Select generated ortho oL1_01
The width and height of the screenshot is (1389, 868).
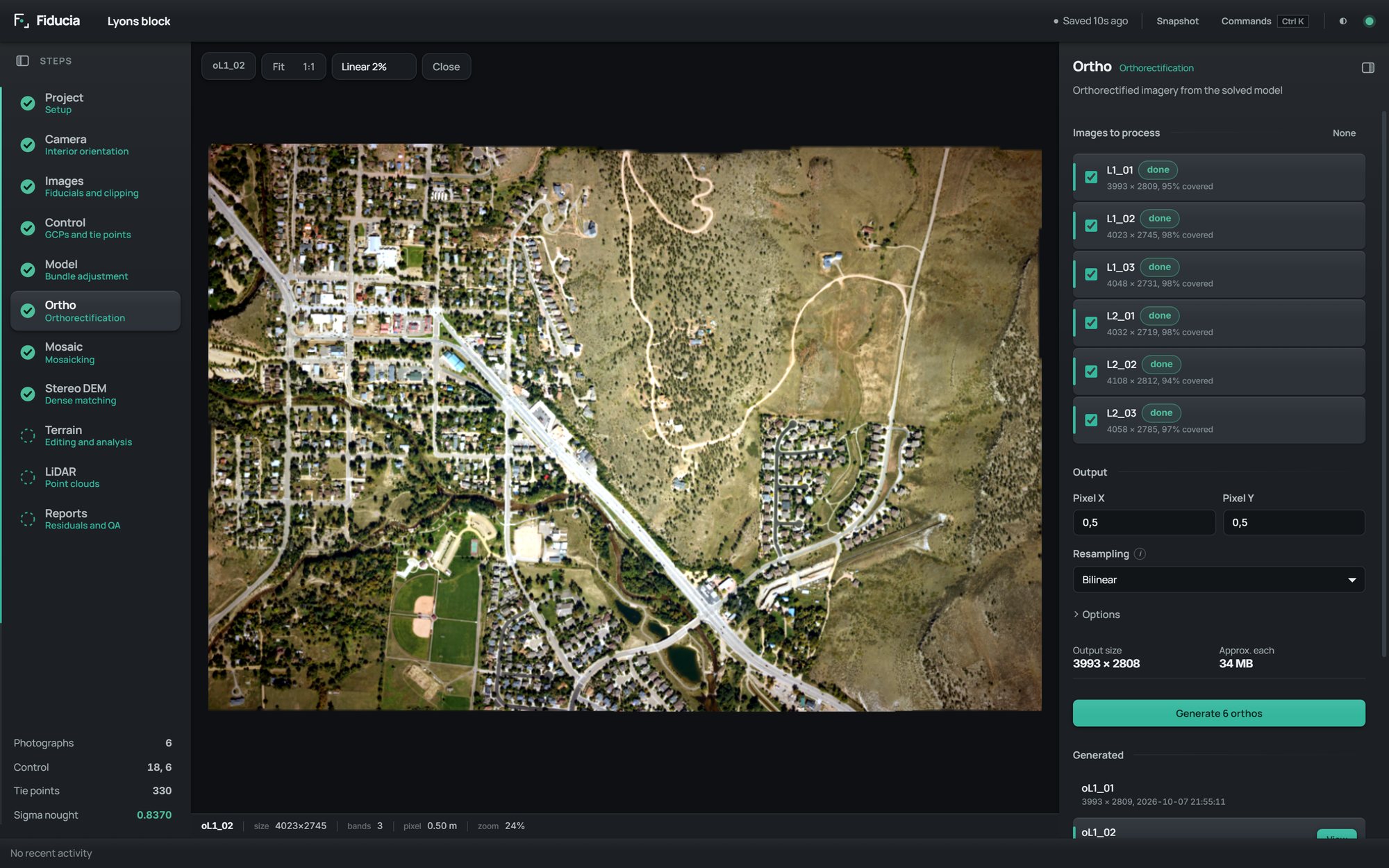point(1219,794)
